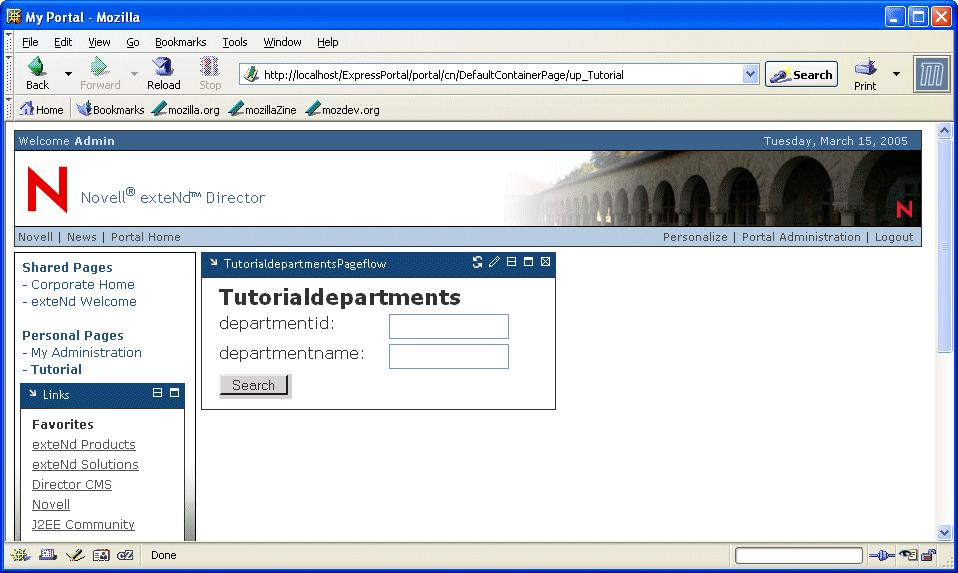Open the mozillaZine bookmark
The width and height of the screenshot is (958, 573).
pos(263,109)
